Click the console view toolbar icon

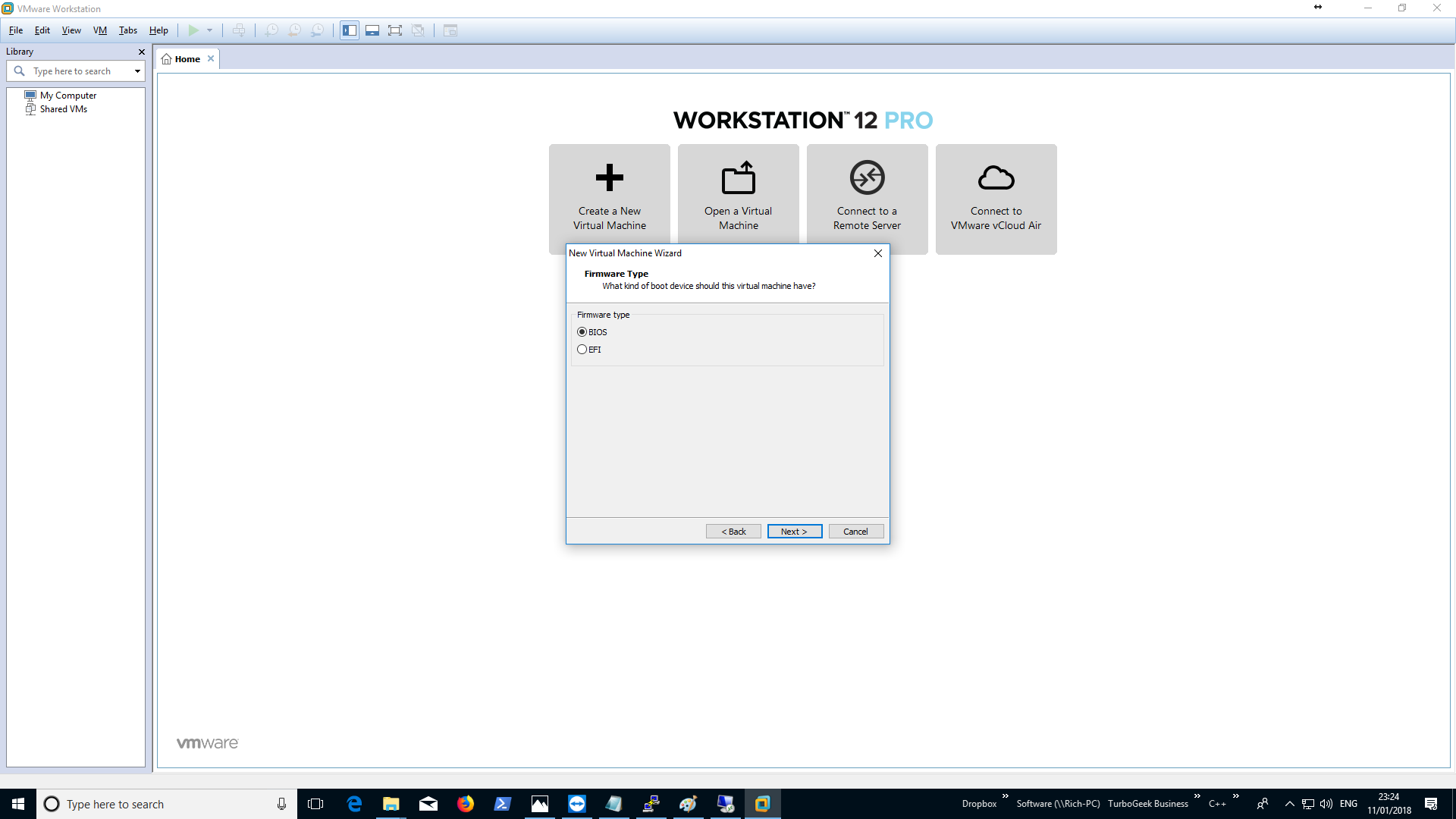450,30
